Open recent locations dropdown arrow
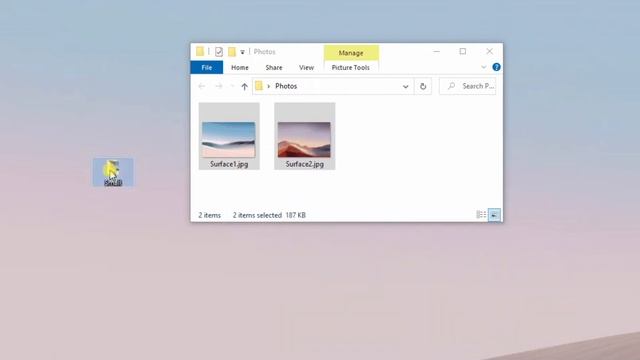The height and width of the screenshot is (360, 640). coord(232,86)
